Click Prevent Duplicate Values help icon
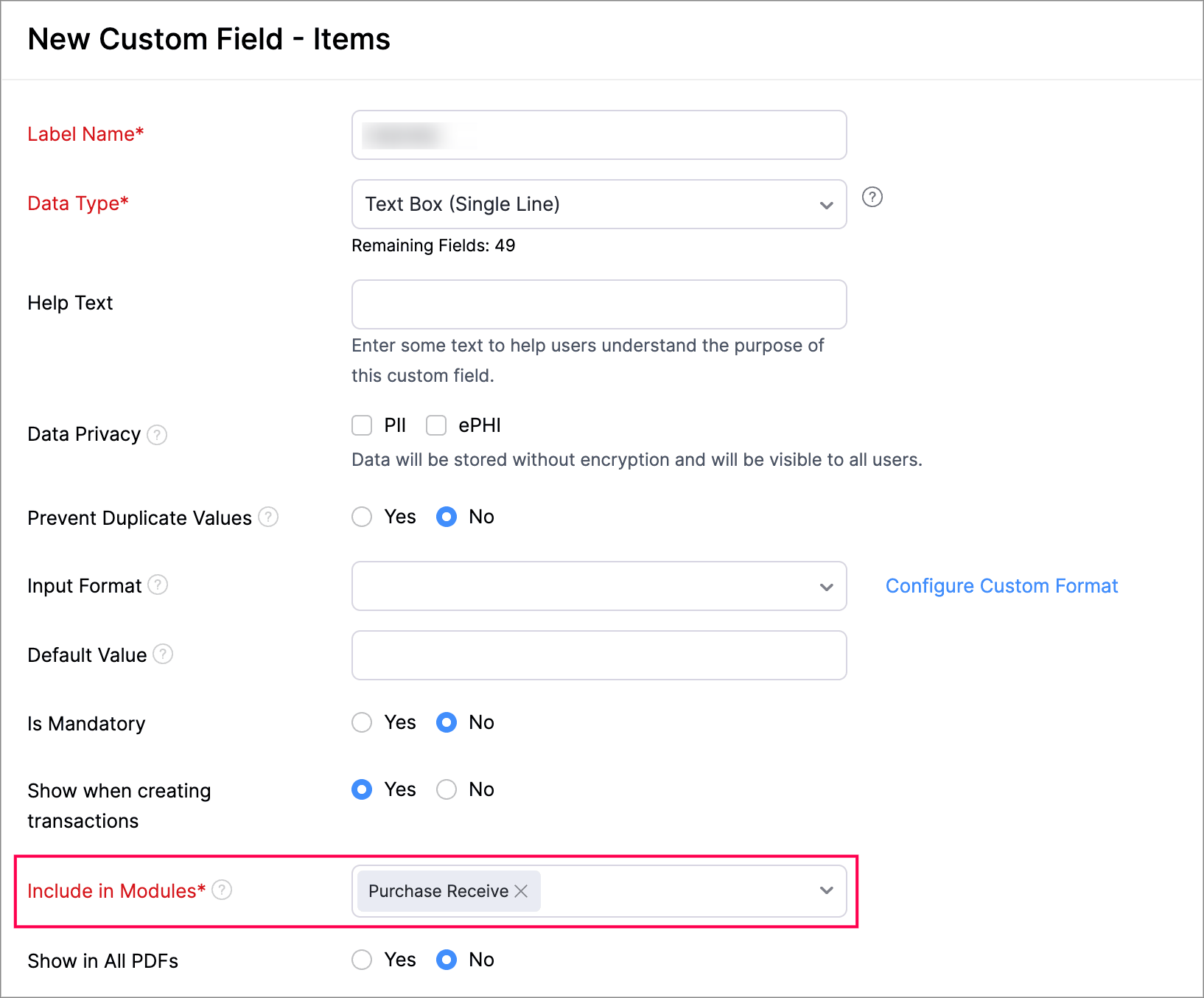The image size is (1204, 998). coord(269,517)
